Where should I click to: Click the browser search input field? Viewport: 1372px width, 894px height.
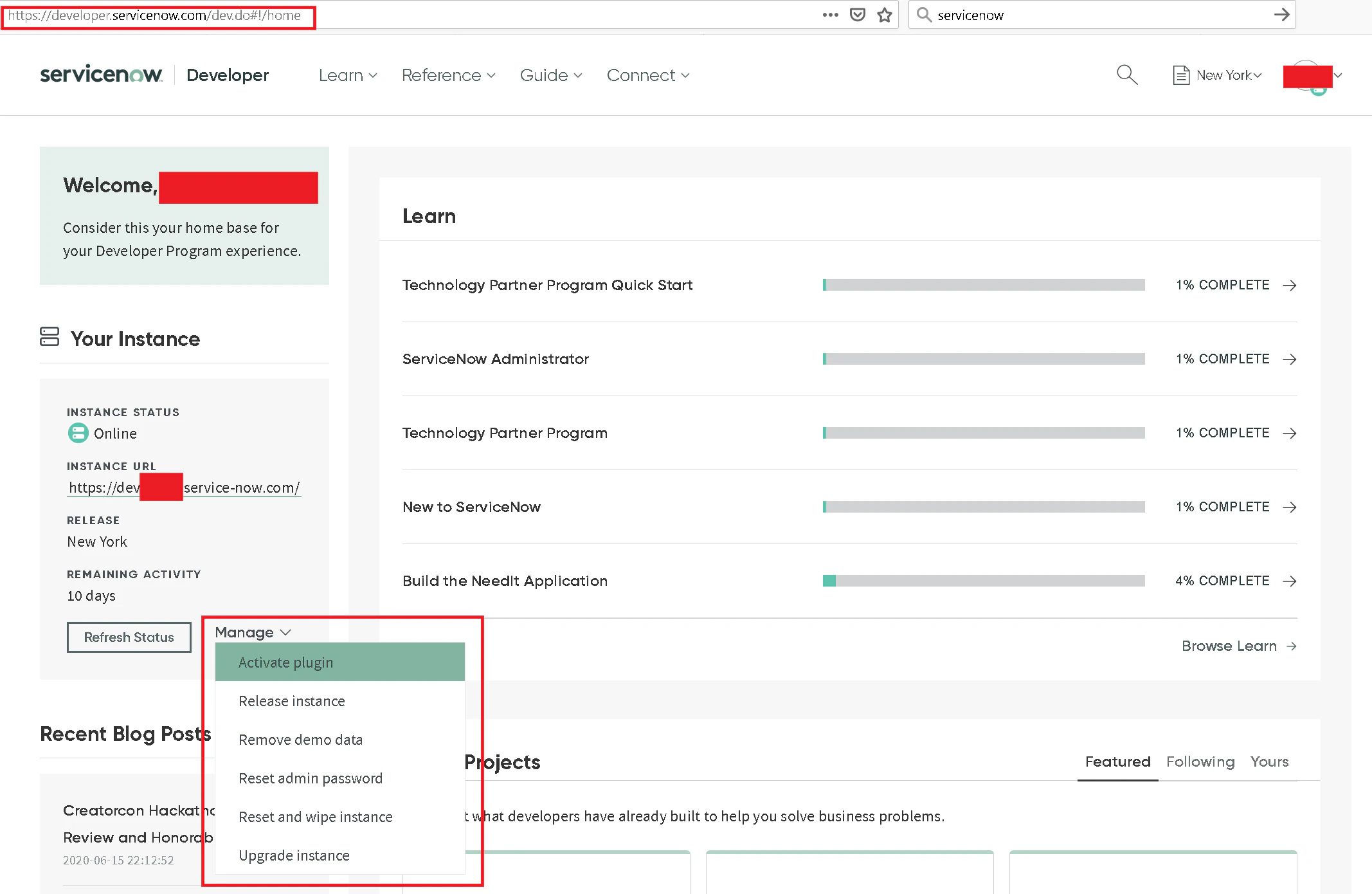click(1093, 15)
